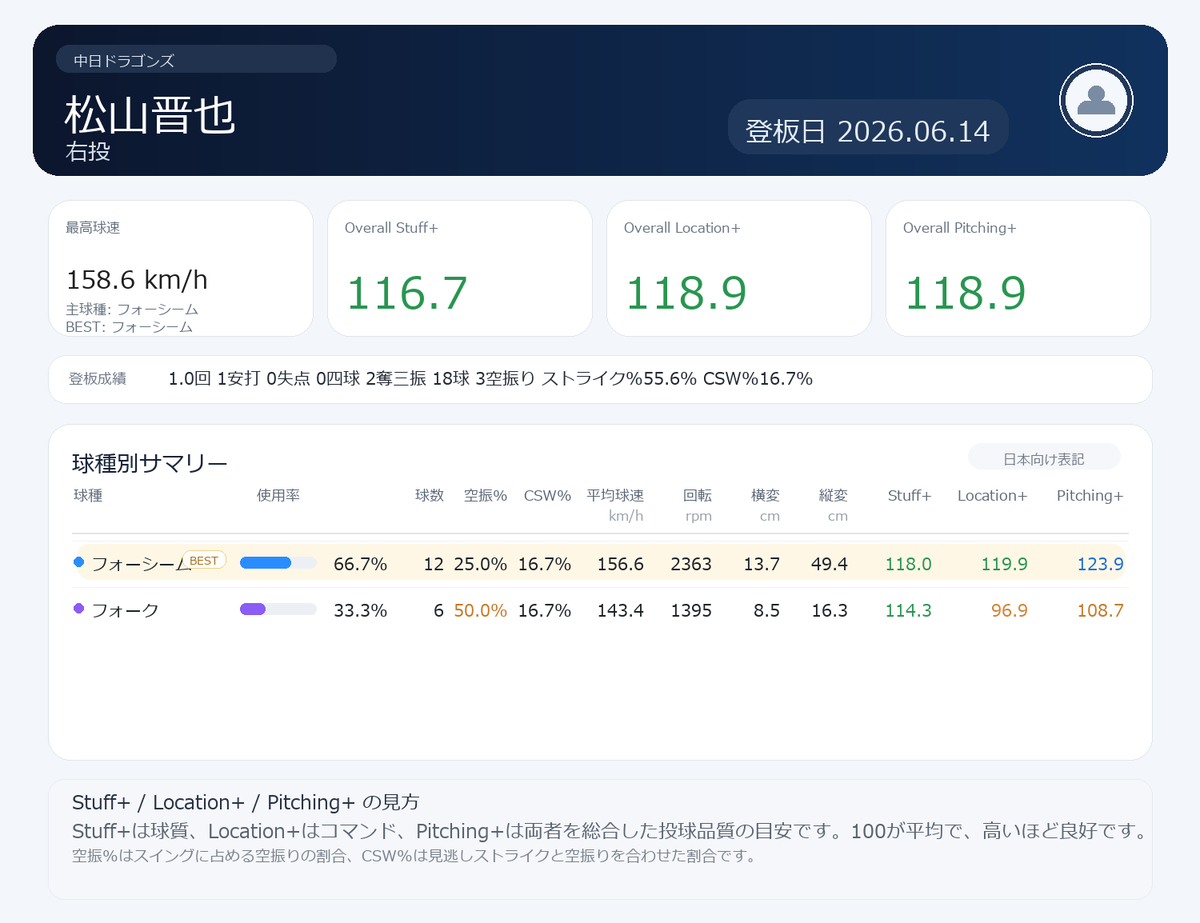Click the Overall Pitching+ card value
Image resolution: width=1200 pixels, height=923 pixels.
[x=965, y=293]
